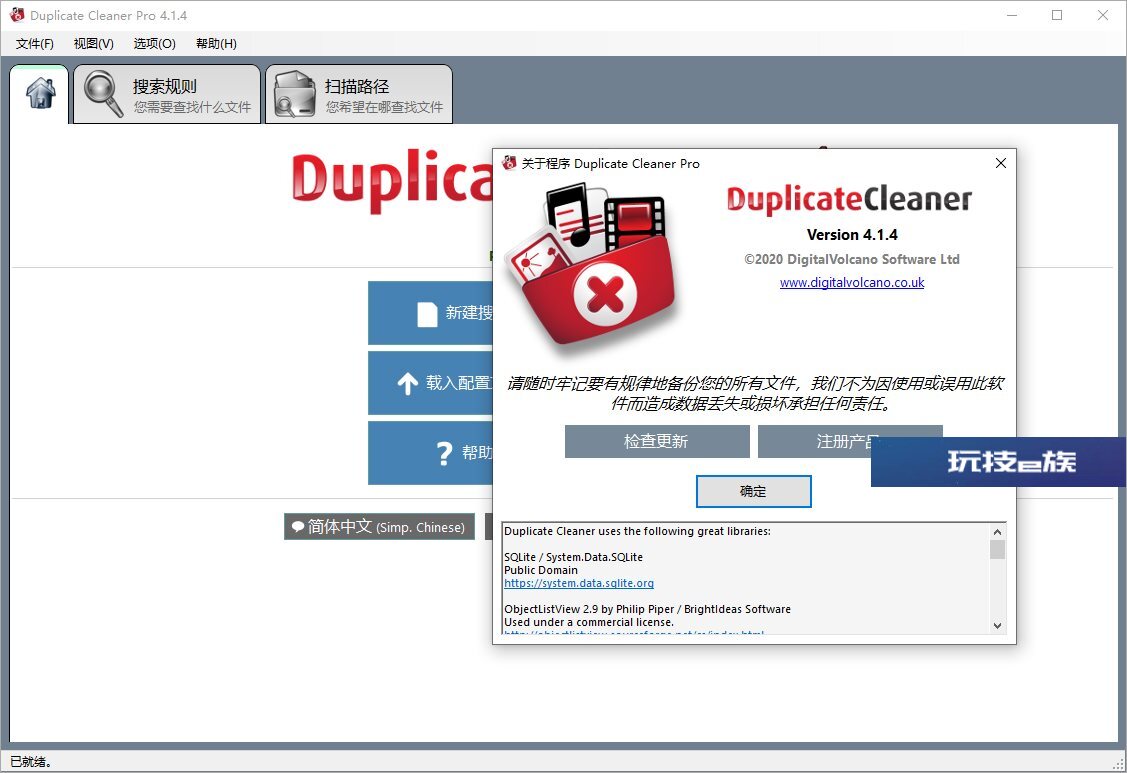The width and height of the screenshot is (1127, 773).
Task: Click the large red folder logo image
Action: coord(591,272)
